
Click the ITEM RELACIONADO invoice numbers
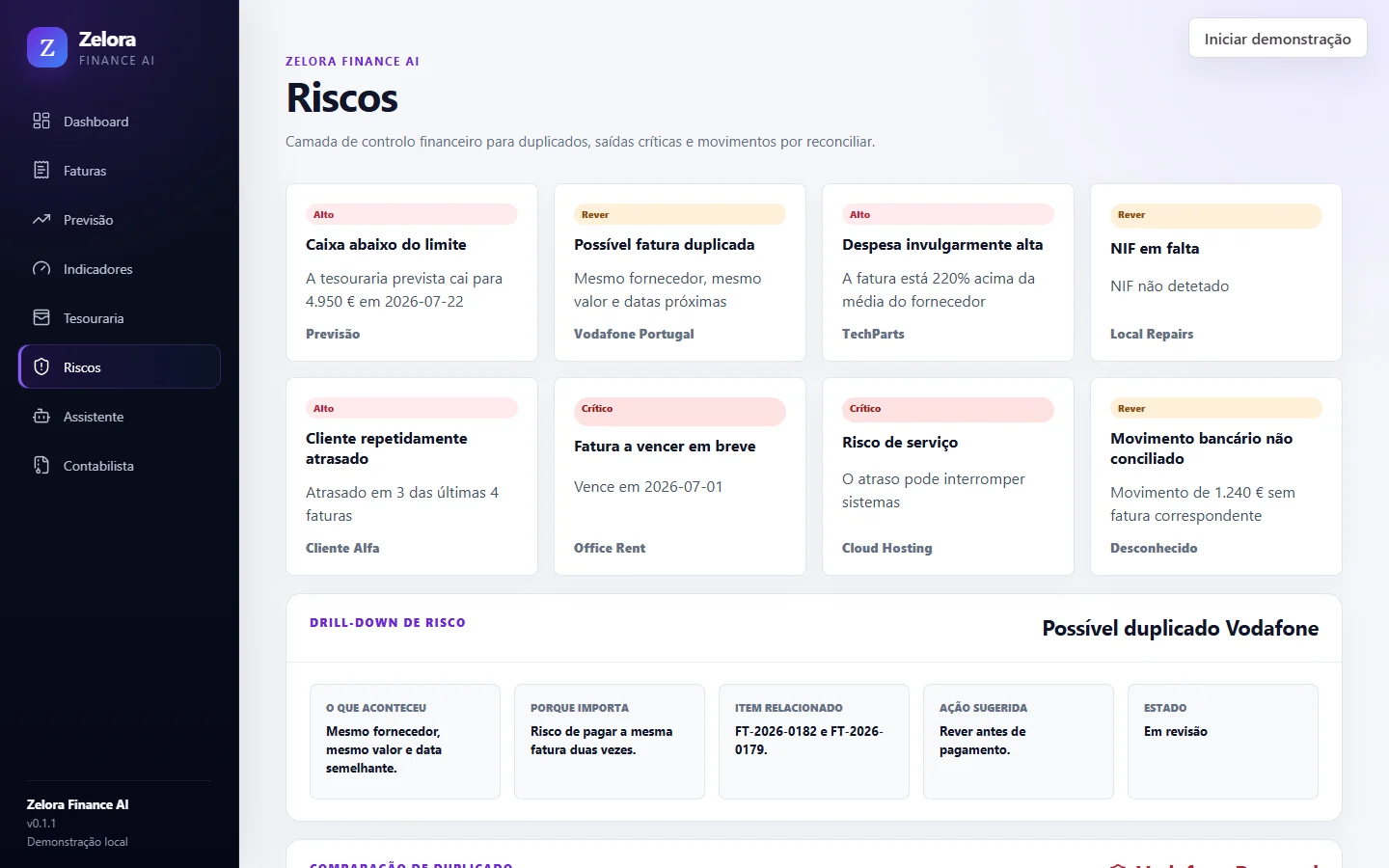pos(809,741)
